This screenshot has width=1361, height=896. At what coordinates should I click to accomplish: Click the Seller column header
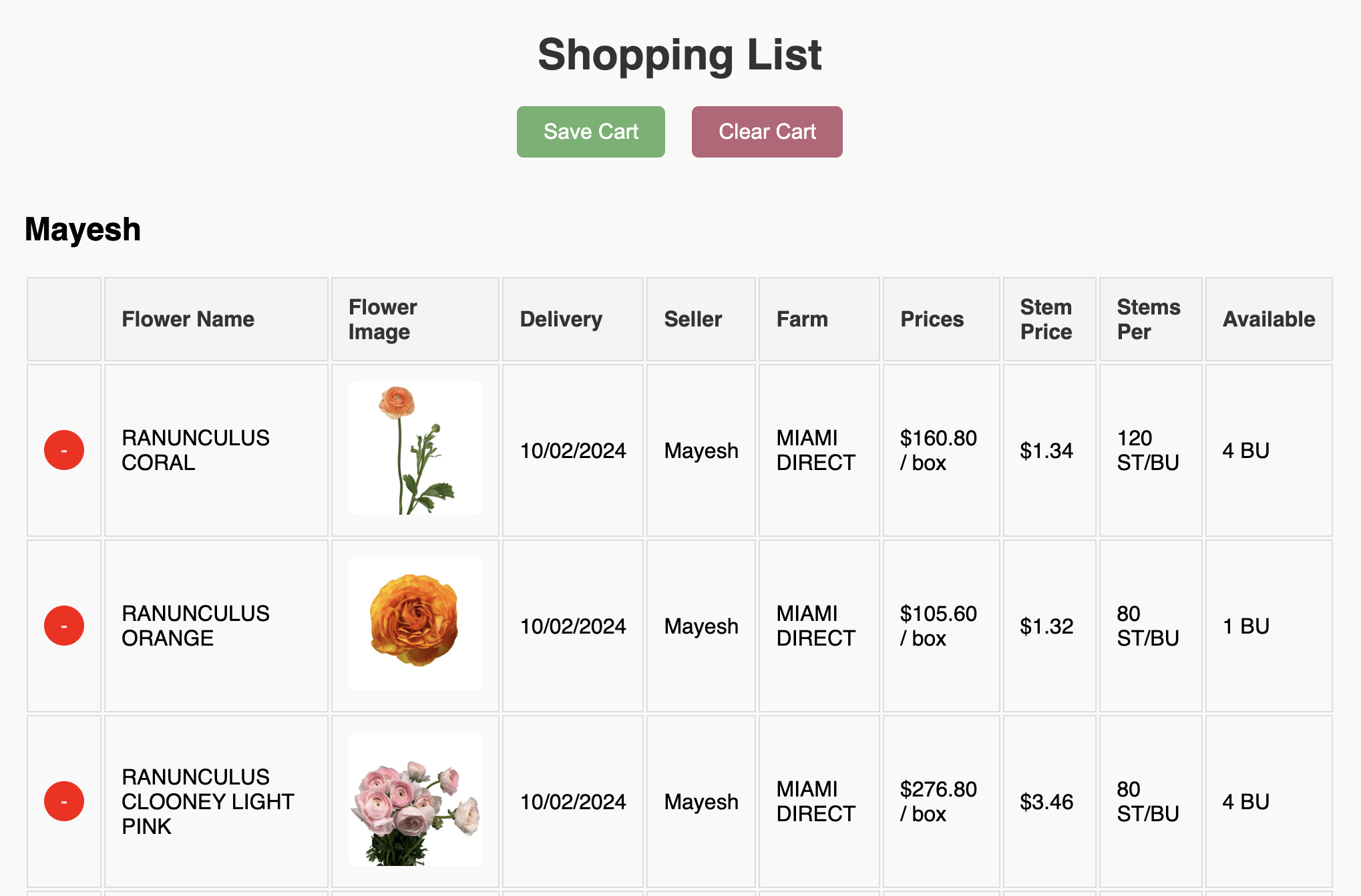(x=693, y=319)
